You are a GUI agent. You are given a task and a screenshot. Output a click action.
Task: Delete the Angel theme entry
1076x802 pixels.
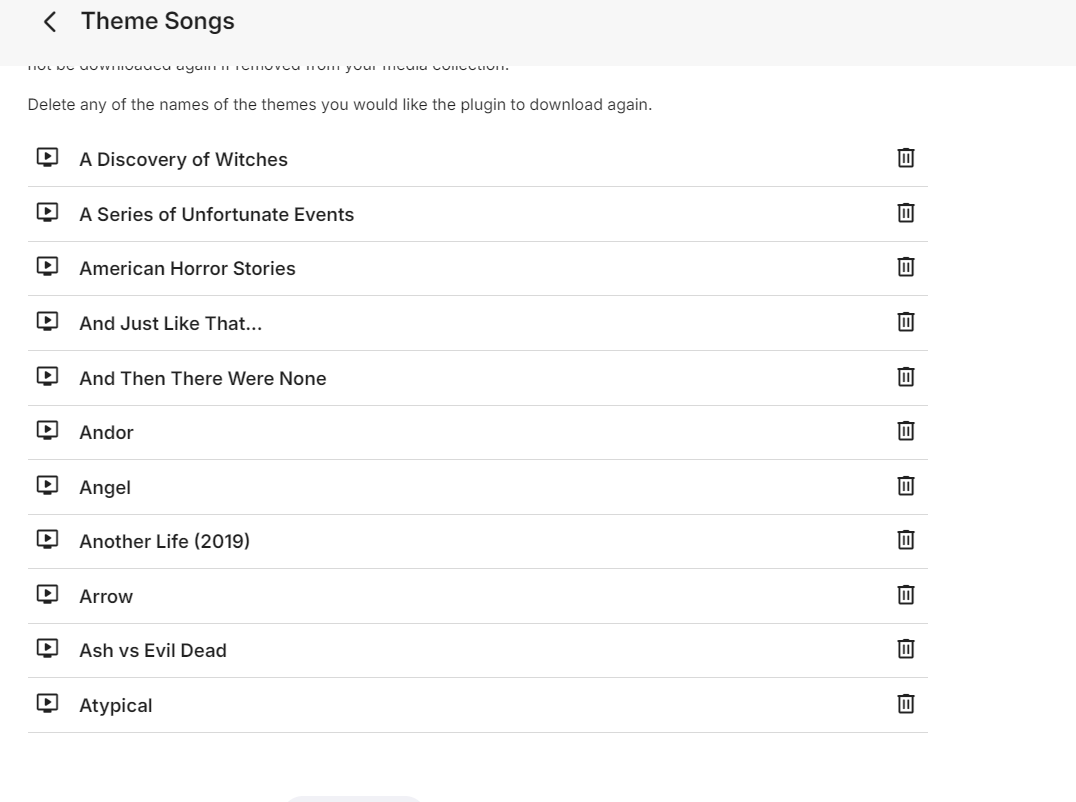pos(905,486)
